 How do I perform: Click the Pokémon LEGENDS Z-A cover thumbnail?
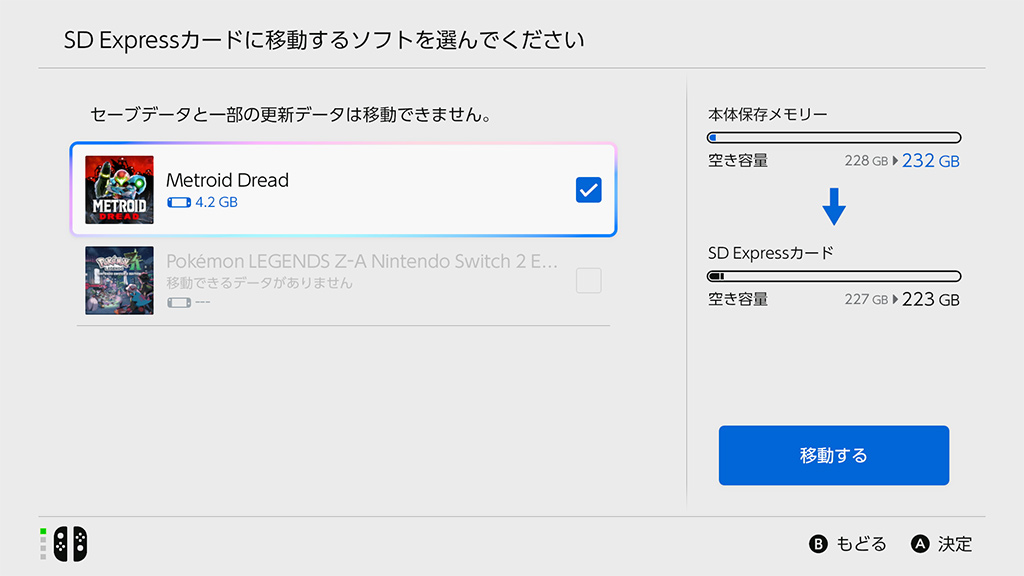[x=120, y=281]
